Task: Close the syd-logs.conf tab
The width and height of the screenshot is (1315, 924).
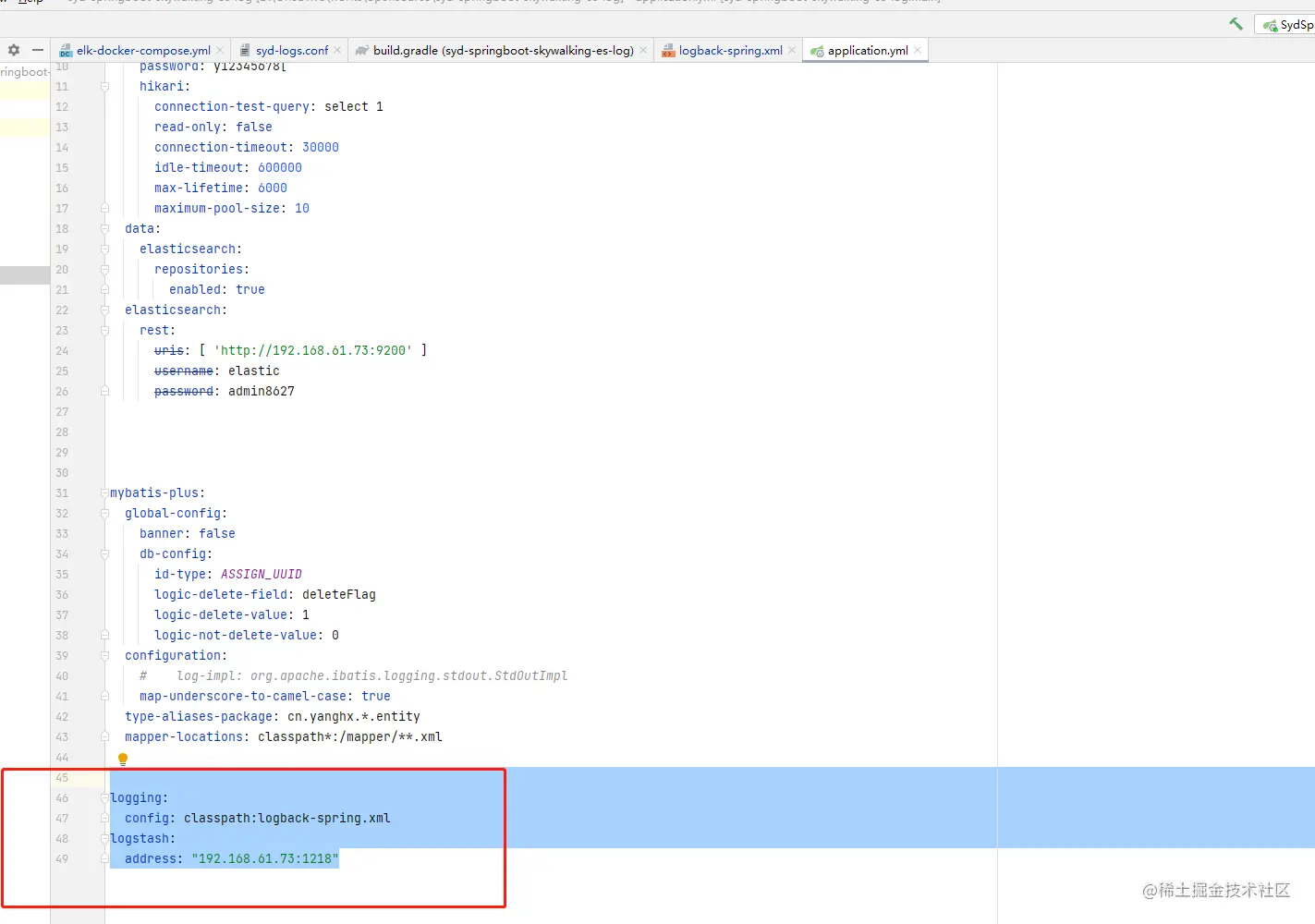Action: coord(337,51)
